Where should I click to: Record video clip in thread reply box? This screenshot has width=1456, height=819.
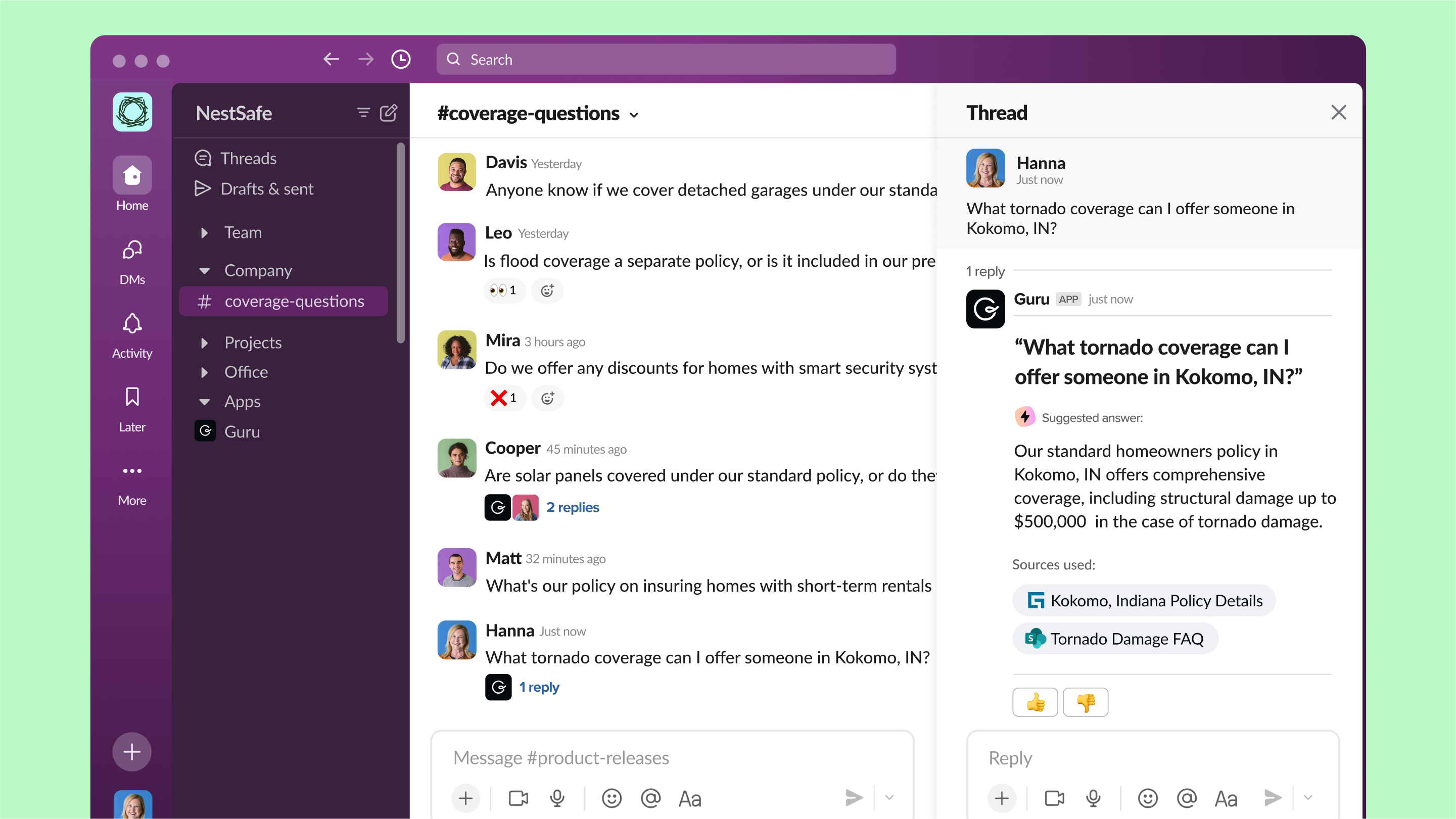tap(1054, 798)
